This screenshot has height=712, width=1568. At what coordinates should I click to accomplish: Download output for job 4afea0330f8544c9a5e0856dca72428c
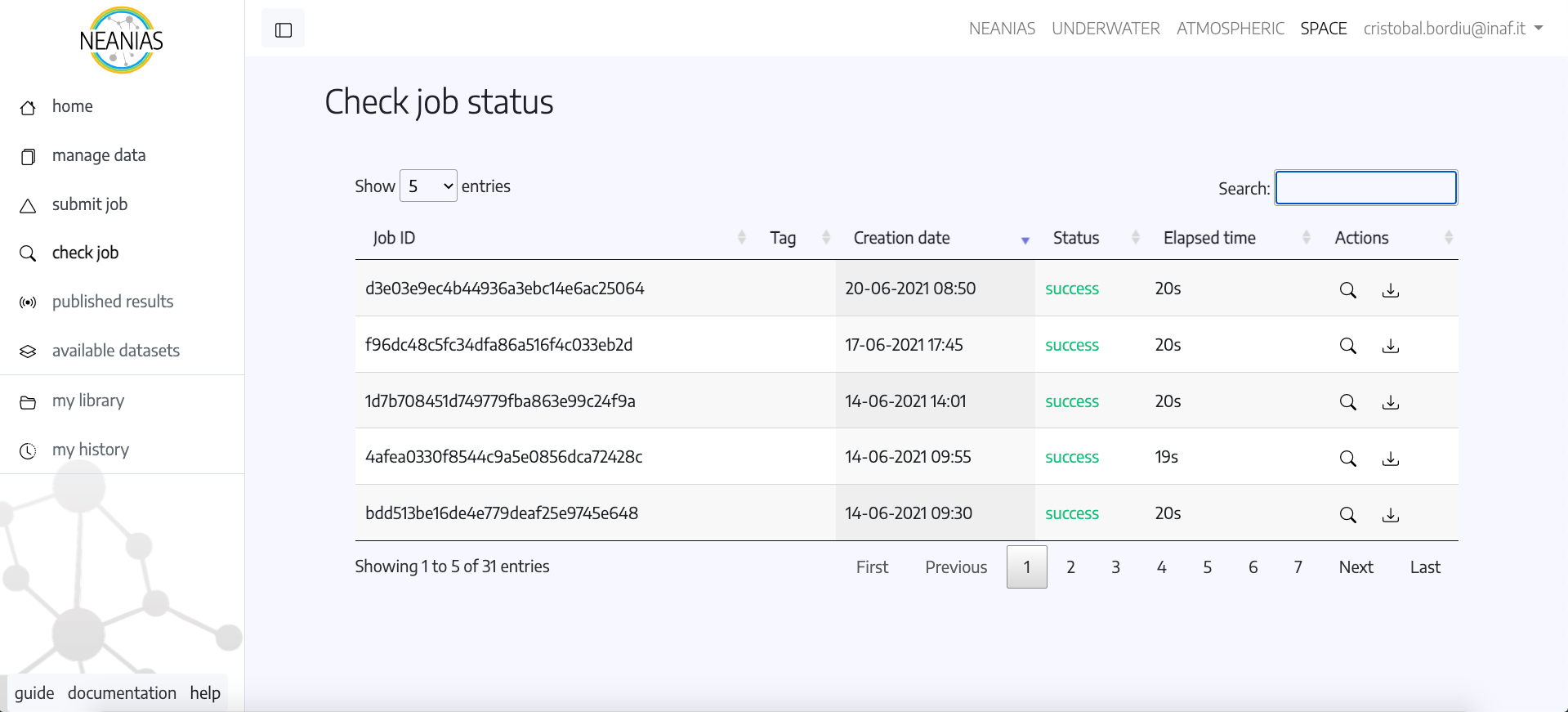pos(1390,459)
